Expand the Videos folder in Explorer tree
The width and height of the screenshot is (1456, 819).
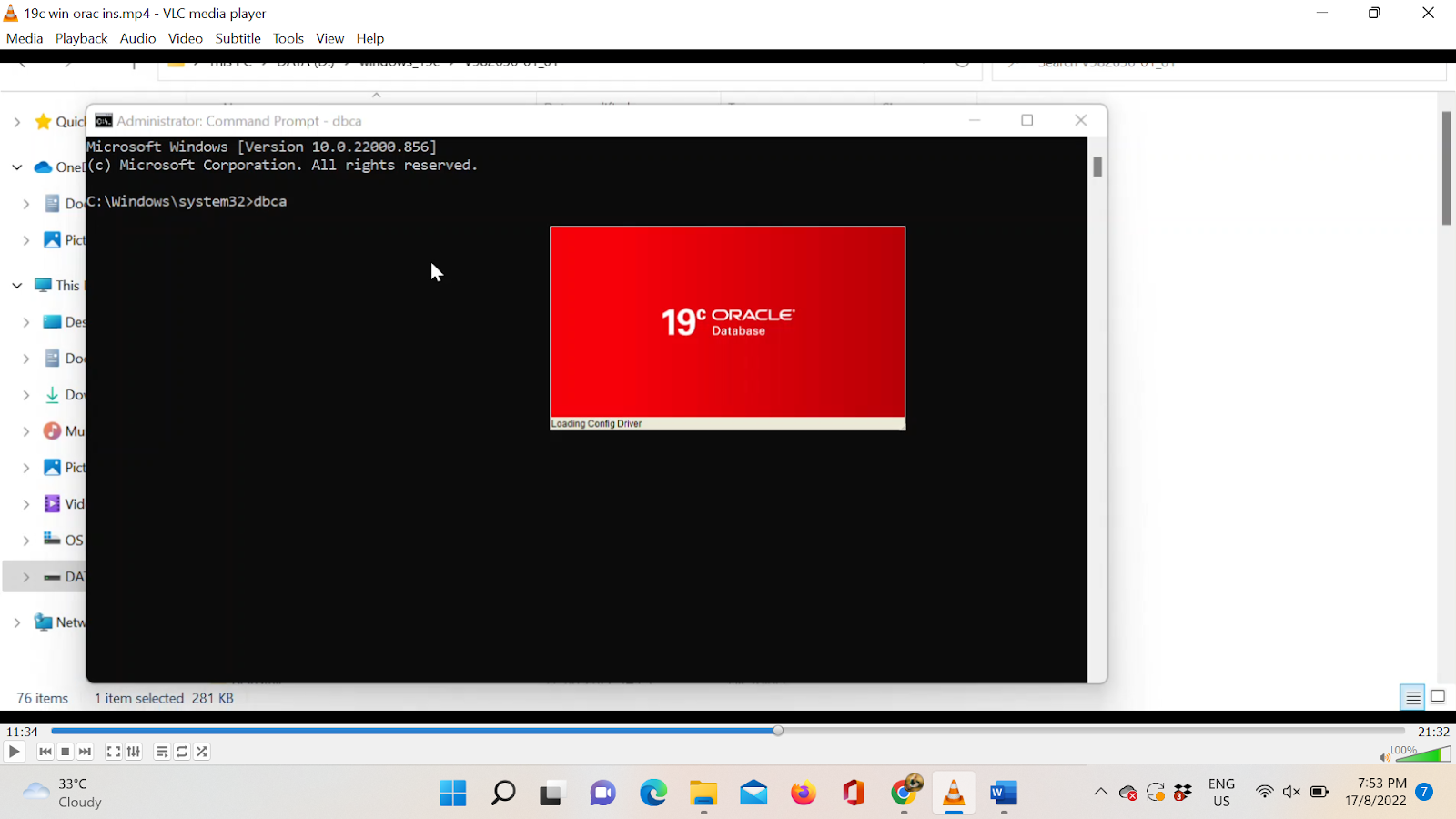coord(26,504)
